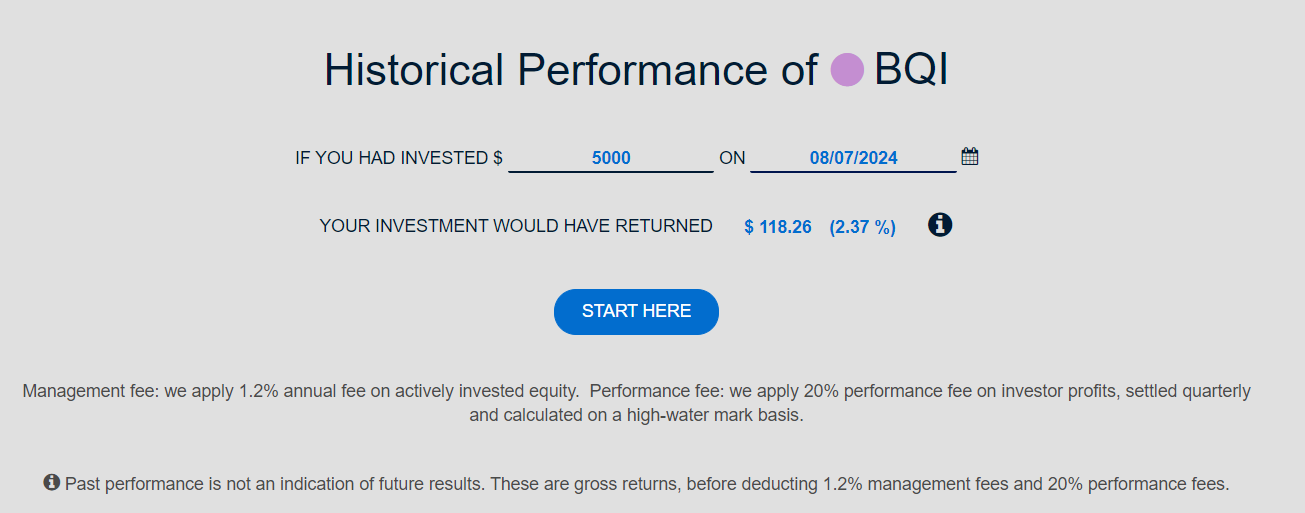Click the small info icon before disclaimer
Viewport: 1305px width, 513px height.
click(x=52, y=483)
